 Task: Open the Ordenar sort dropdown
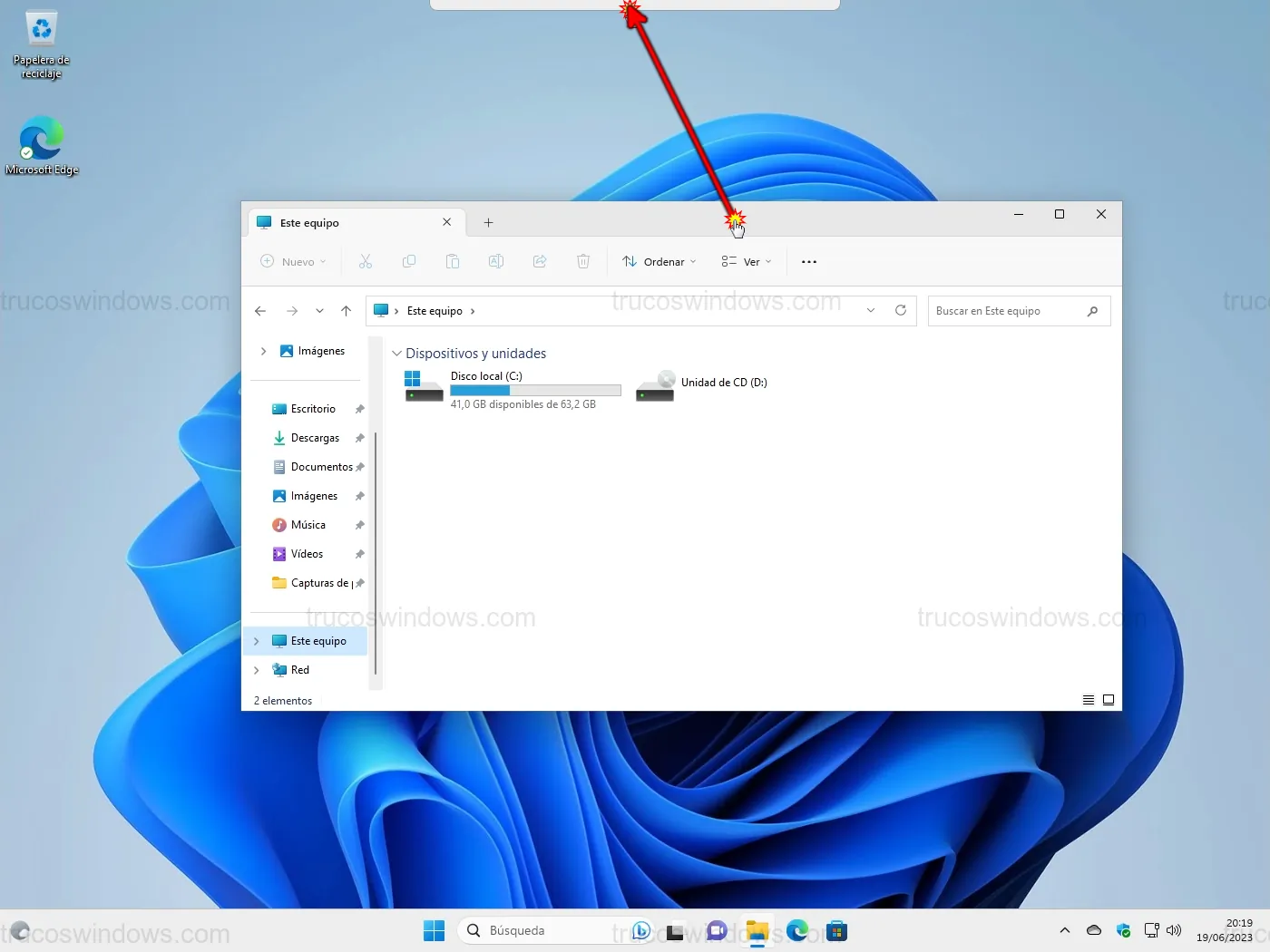click(x=659, y=262)
